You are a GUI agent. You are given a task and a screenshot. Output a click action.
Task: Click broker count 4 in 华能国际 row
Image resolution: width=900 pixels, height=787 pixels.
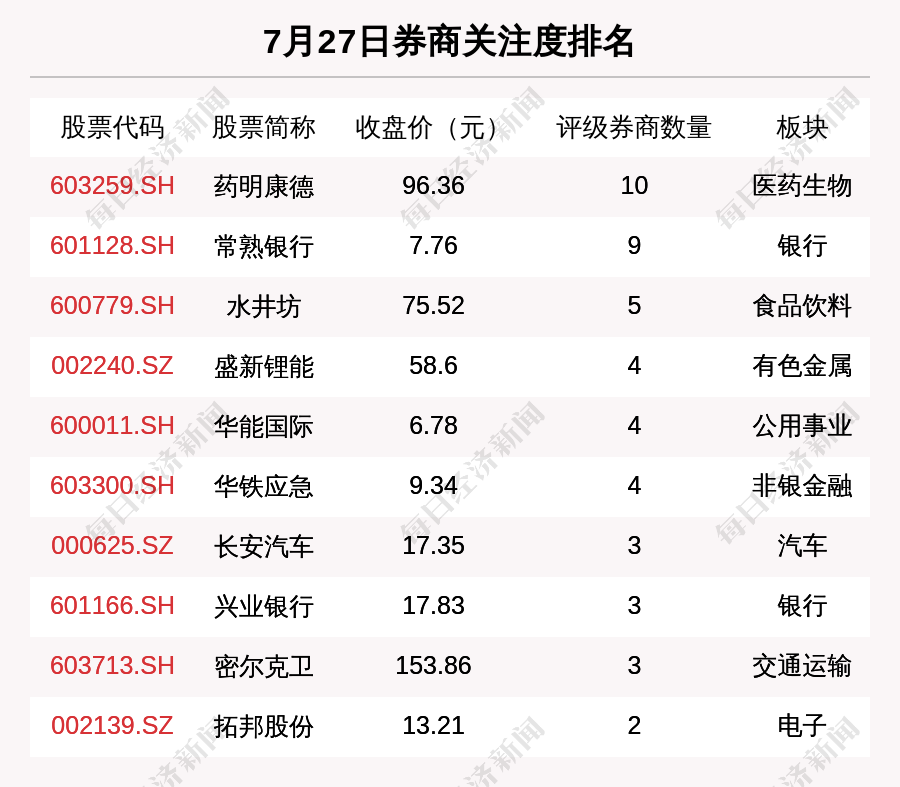634,426
